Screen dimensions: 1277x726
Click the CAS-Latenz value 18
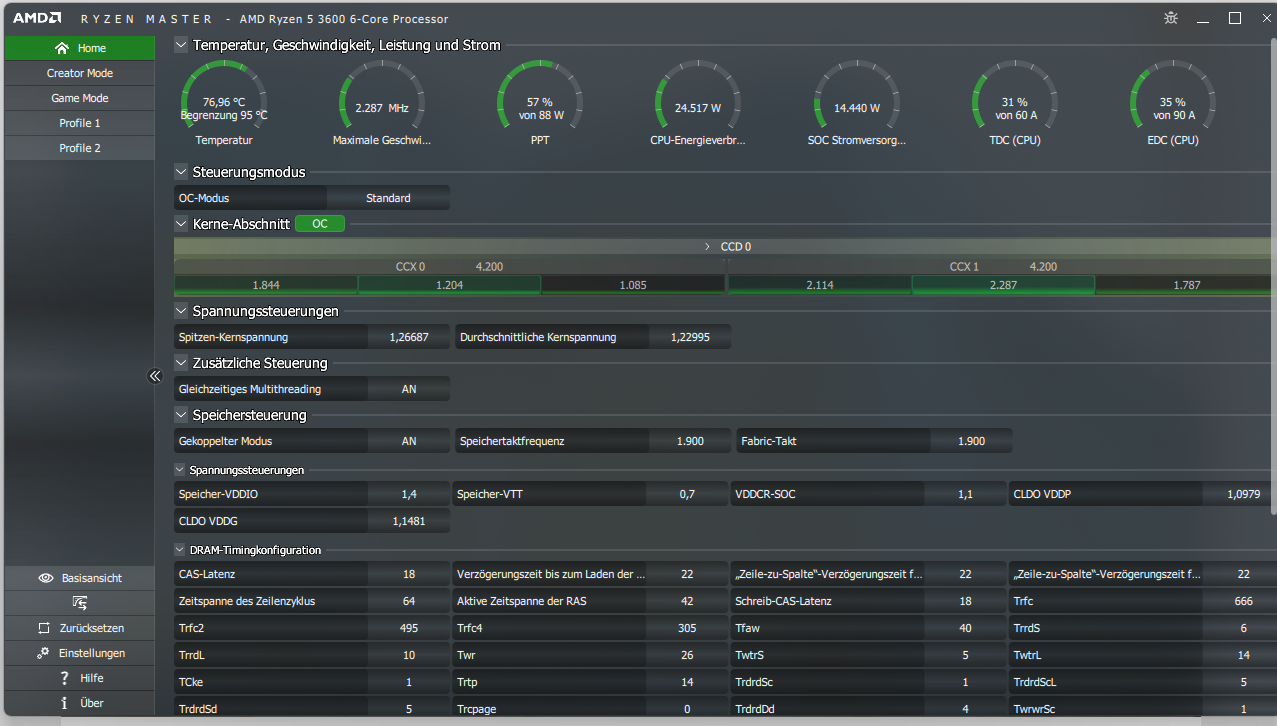(409, 574)
